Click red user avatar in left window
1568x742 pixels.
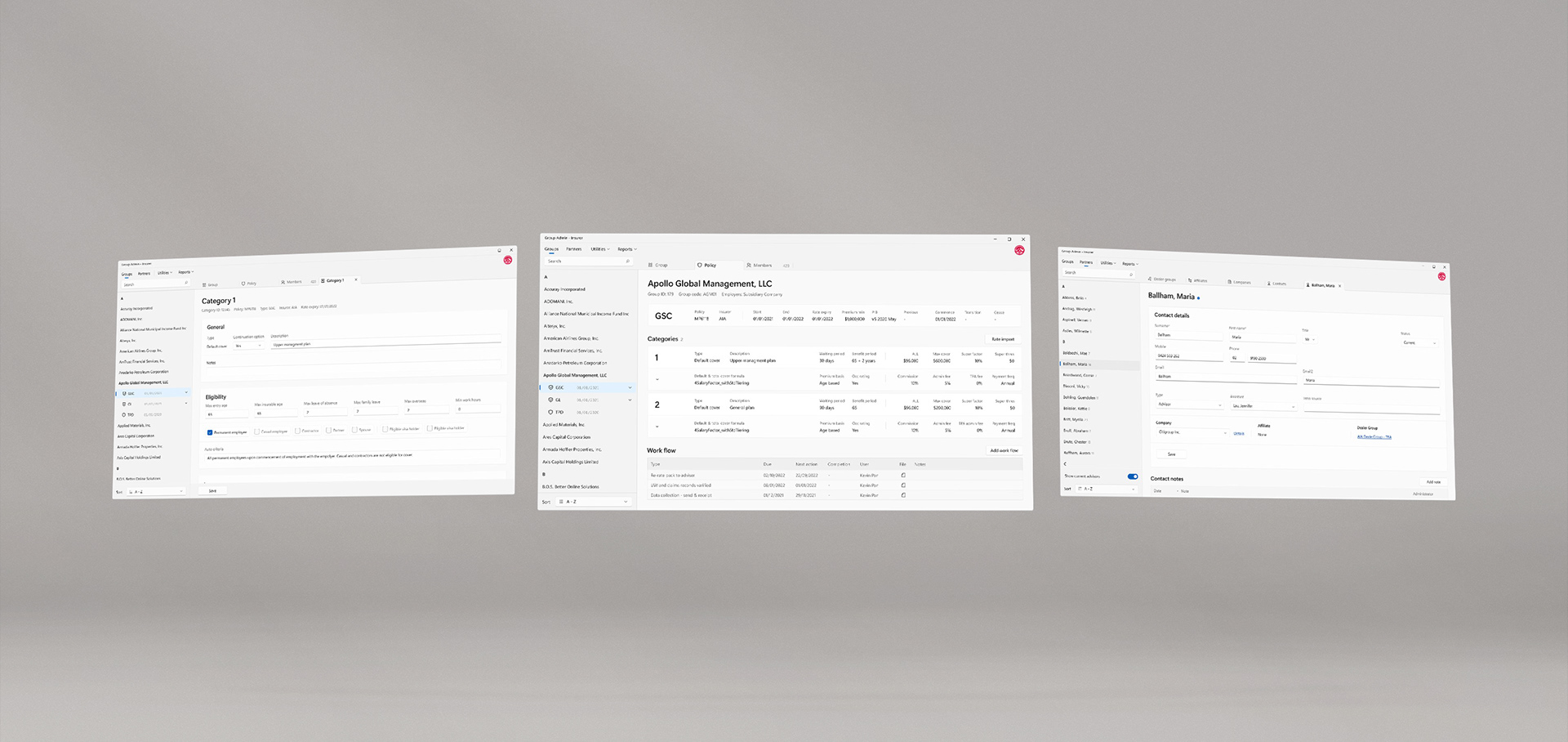tap(508, 260)
